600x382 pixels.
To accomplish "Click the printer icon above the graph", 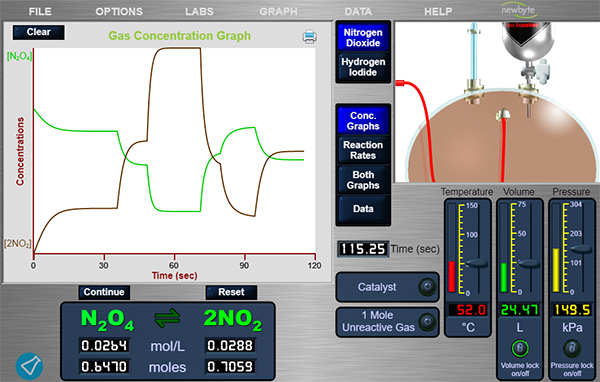I will (310, 36).
